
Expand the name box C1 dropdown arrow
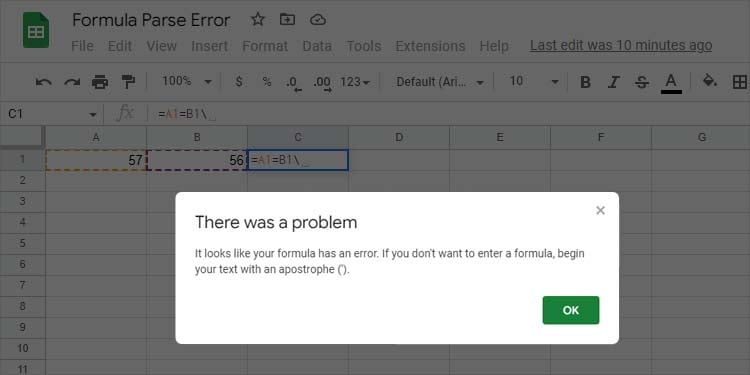coord(92,114)
